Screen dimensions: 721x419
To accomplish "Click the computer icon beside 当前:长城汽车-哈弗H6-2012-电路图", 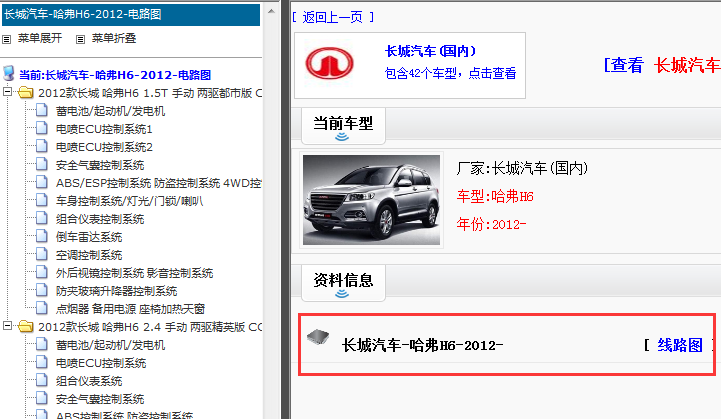I will point(9,73).
